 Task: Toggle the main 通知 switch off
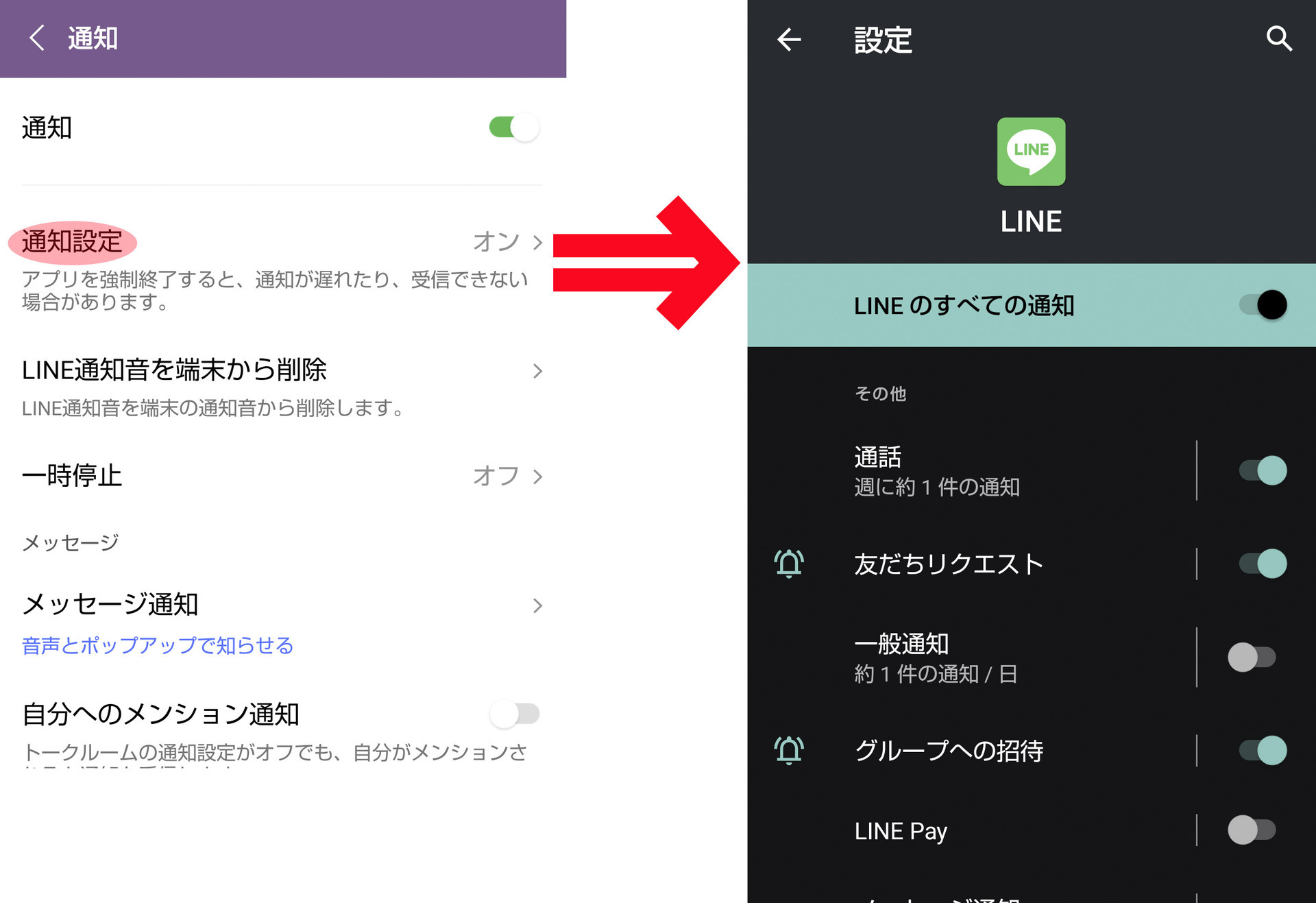click(514, 128)
